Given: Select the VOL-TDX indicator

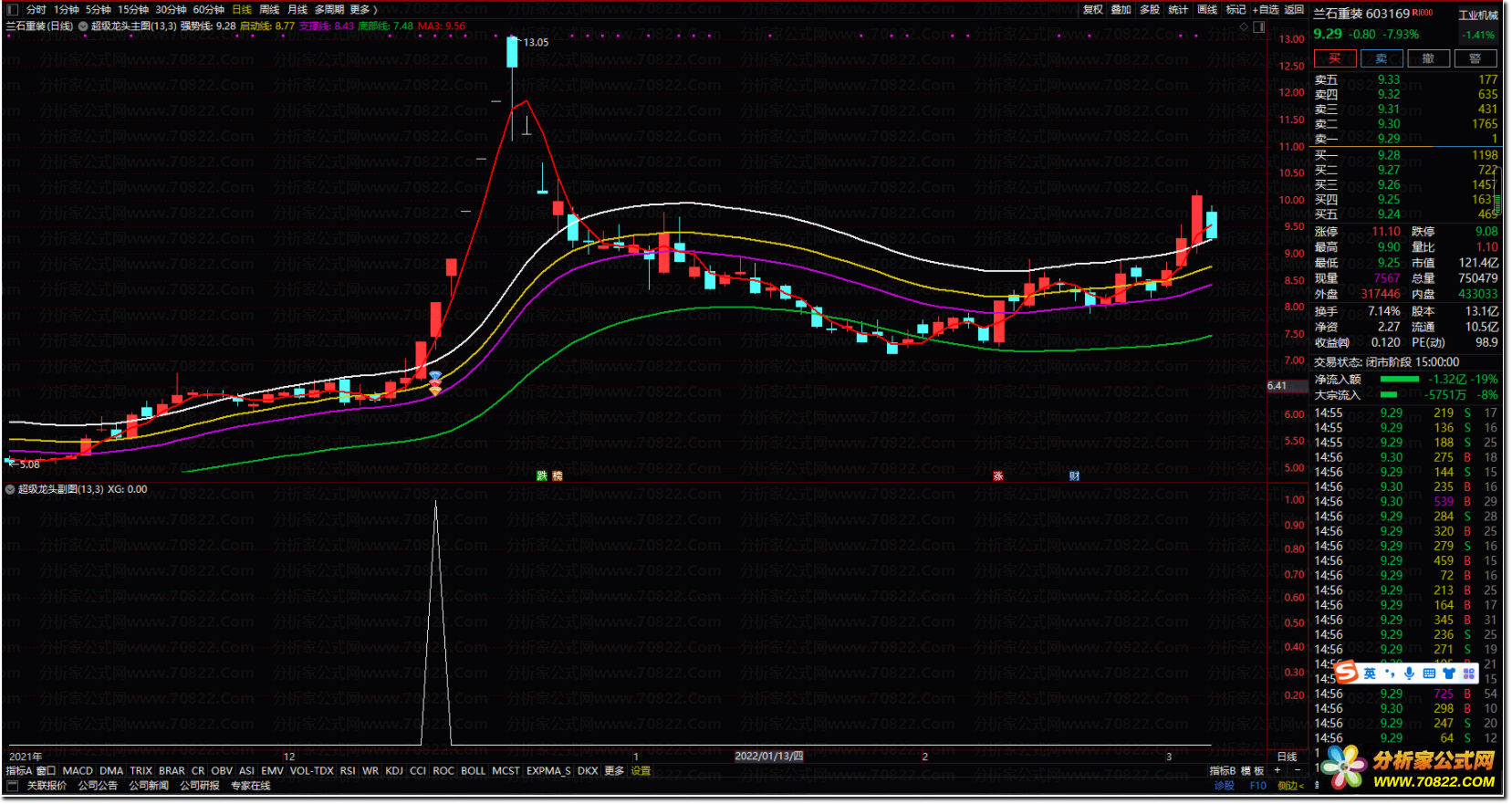Looking at the screenshot, I should pyautogui.click(x=312, y=771).
